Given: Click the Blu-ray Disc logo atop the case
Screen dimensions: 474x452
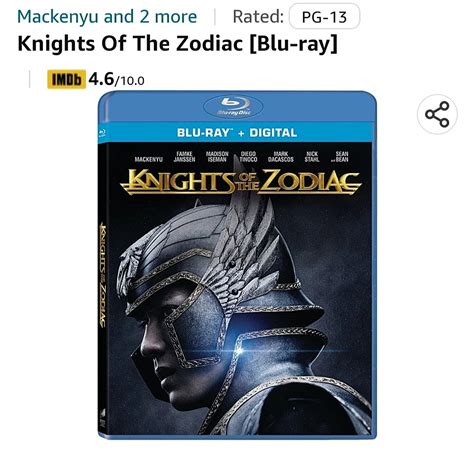Looking at the screenshot, I should click(x=233, y=107).
